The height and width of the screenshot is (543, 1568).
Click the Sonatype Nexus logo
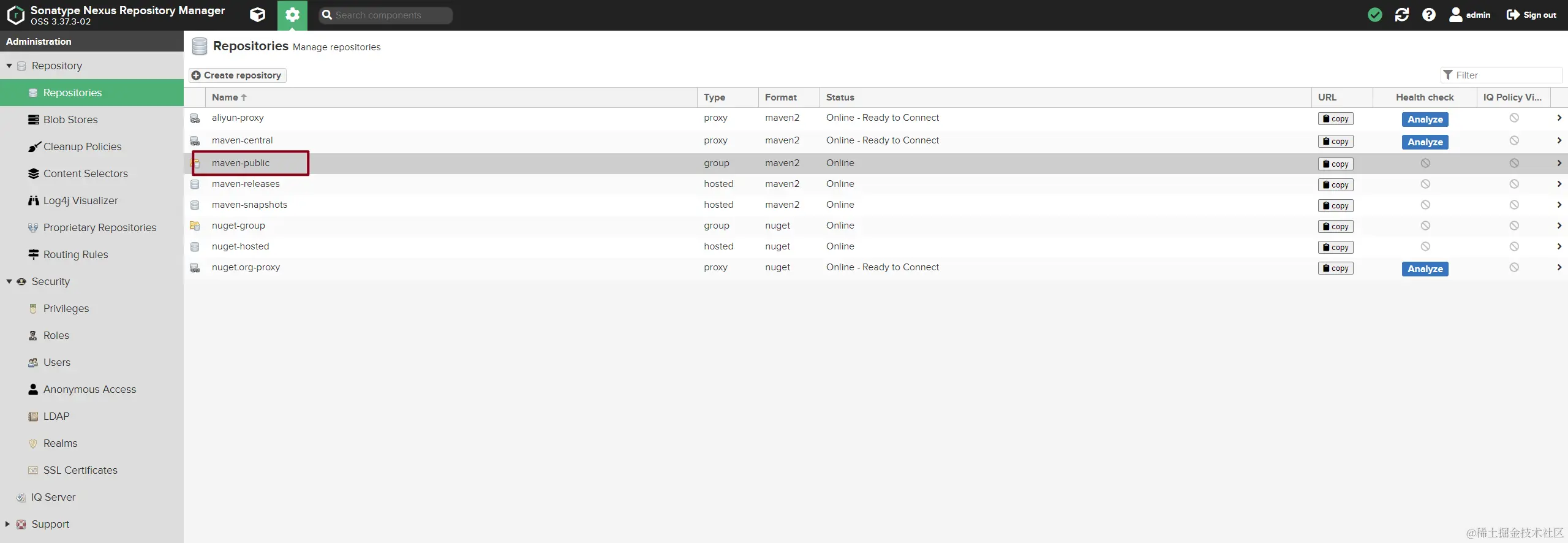pyautogui.click(x=15, y=15)
